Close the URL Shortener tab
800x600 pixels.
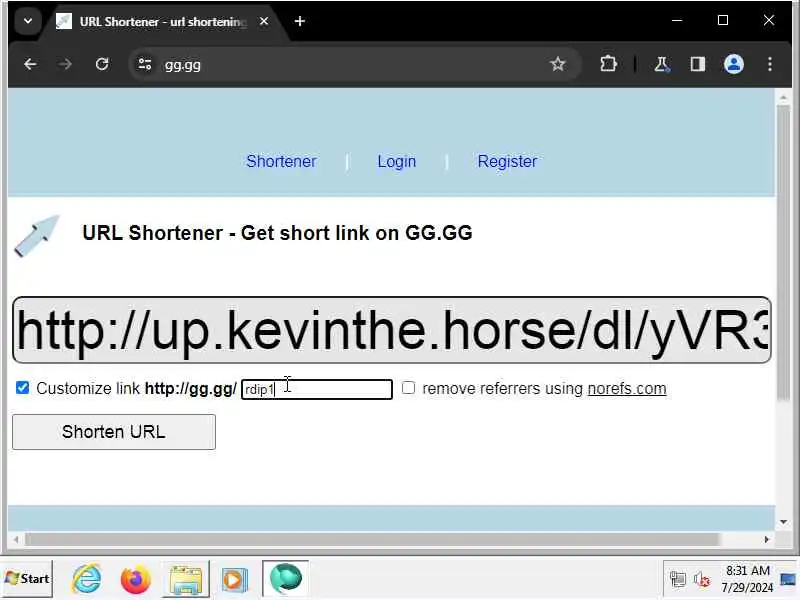[264, 21]
